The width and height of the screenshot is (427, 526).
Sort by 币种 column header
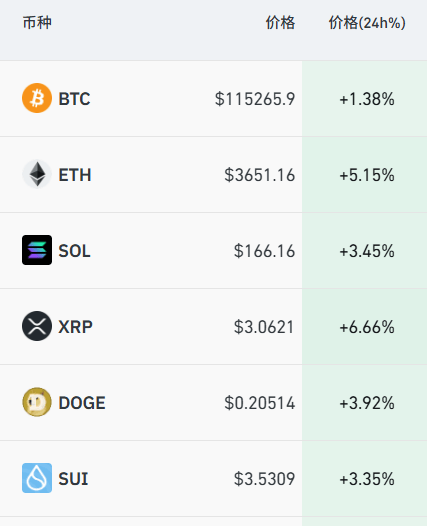click(37, 23)
